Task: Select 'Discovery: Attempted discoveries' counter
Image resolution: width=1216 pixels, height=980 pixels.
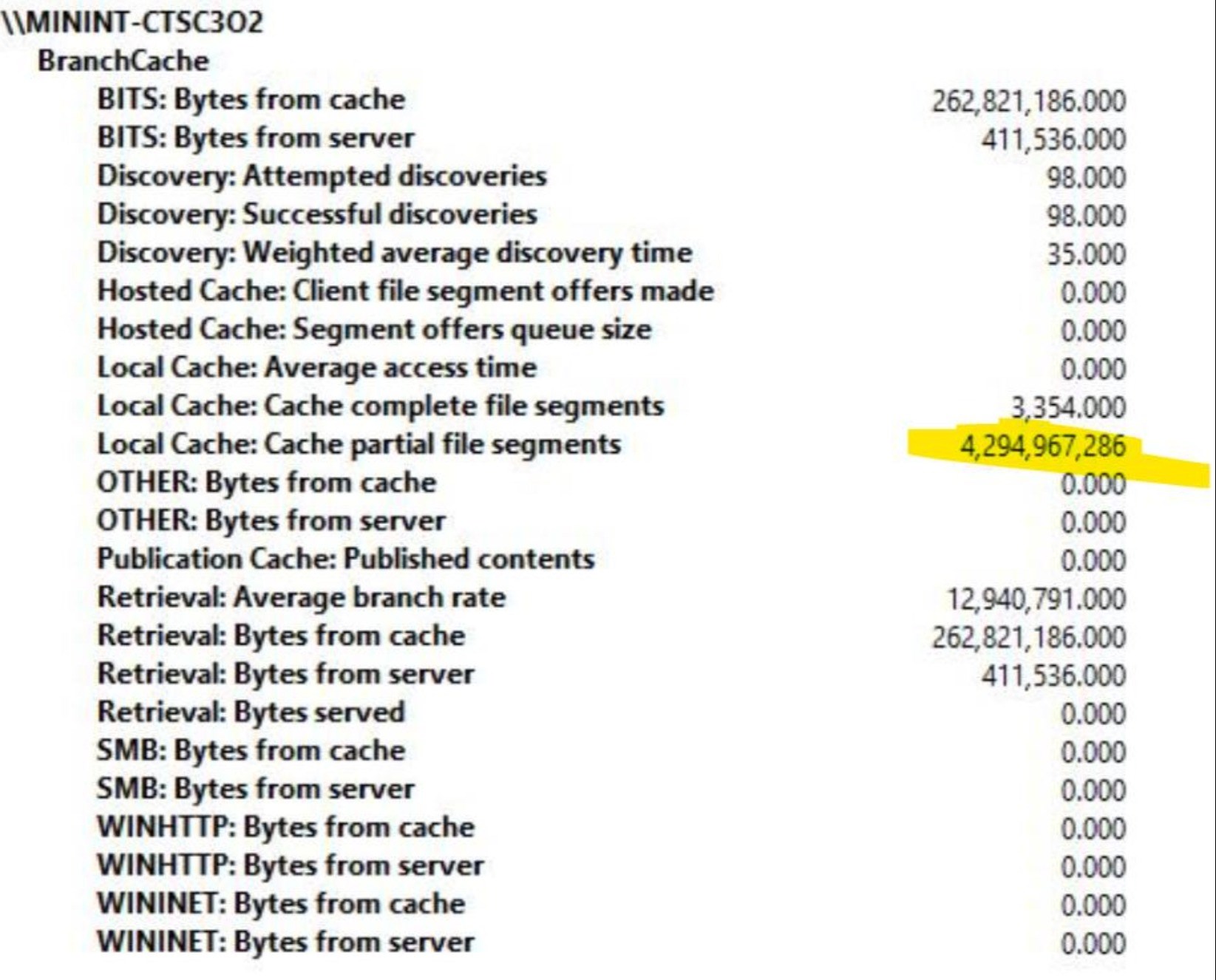Action: click(322, 177)
